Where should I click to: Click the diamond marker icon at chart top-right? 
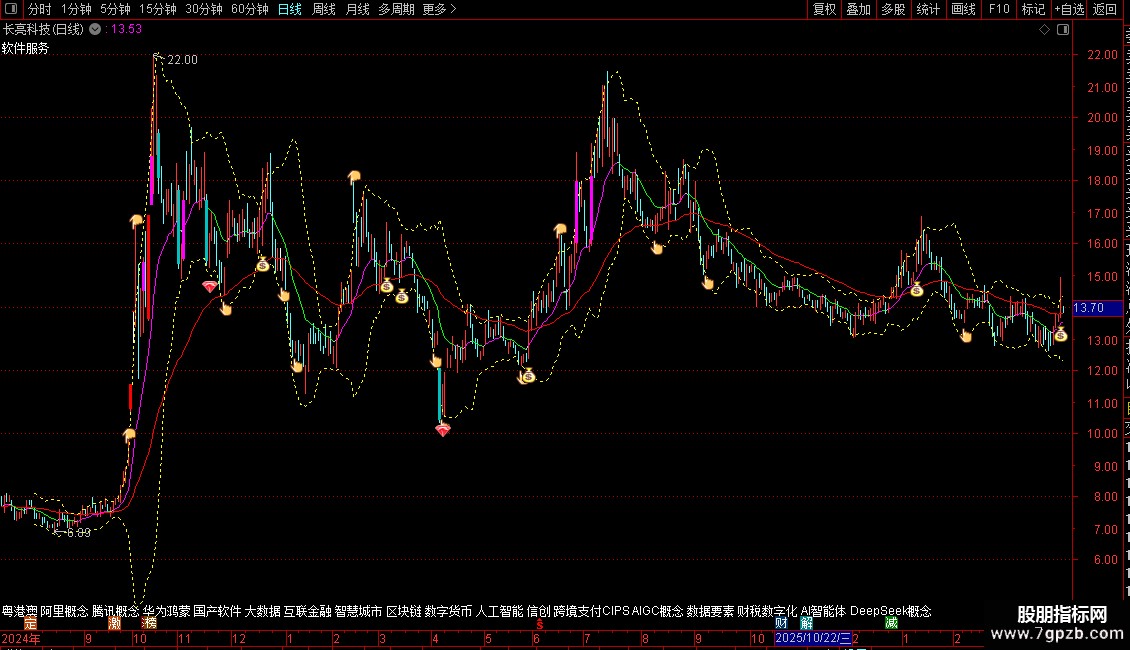1044,30
